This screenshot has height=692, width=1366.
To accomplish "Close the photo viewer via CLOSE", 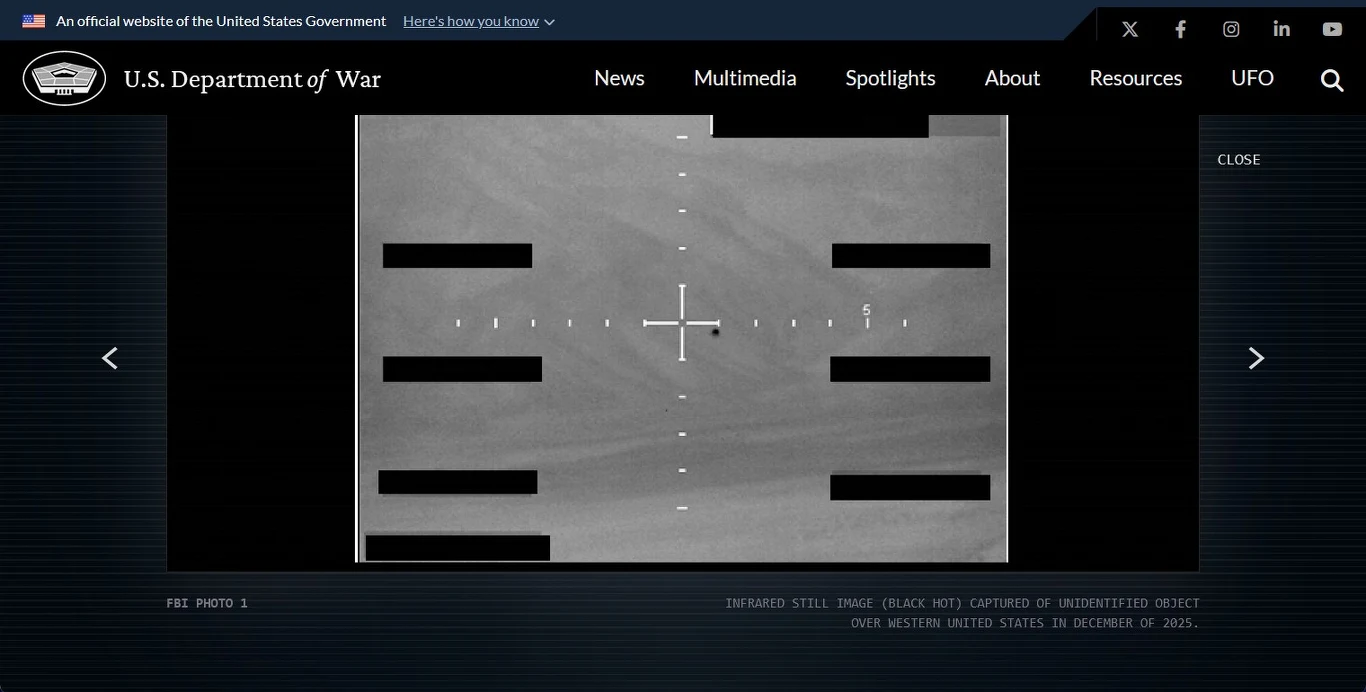I will pyautogui.click(x=1238, y=160).
